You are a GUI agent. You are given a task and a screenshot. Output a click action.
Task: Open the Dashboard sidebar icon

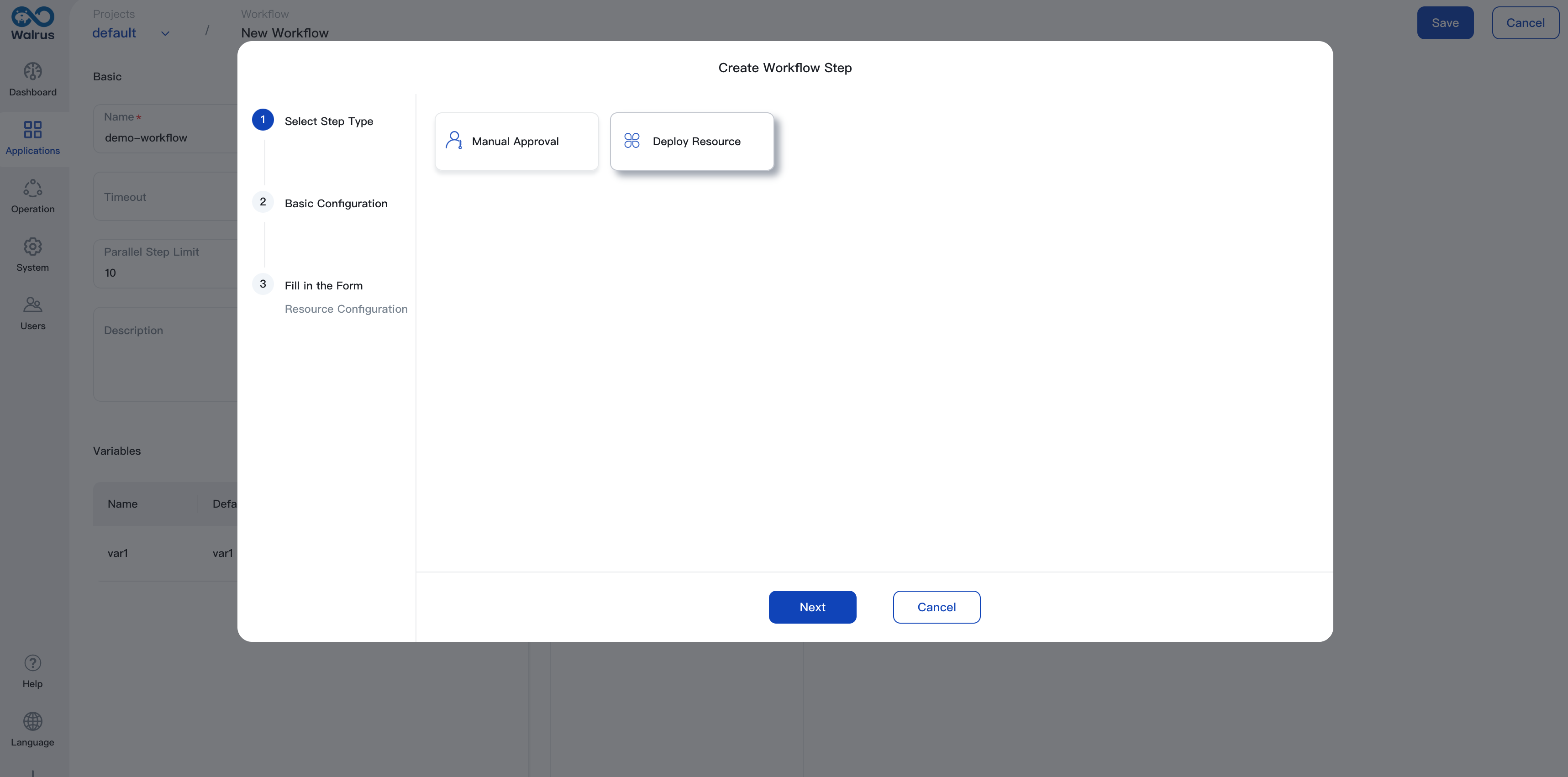point(33,72)
